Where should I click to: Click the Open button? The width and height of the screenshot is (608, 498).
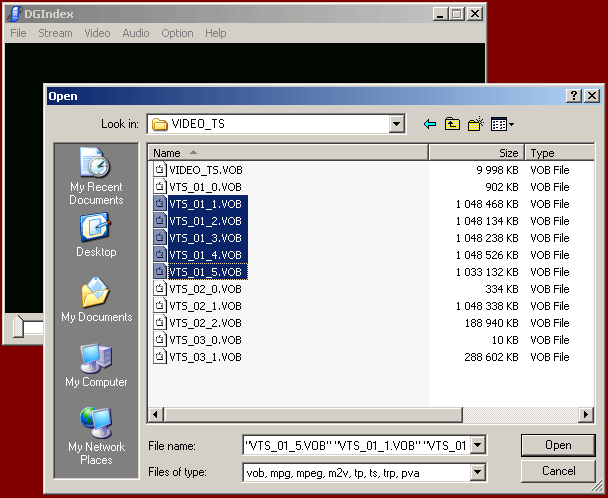(558, 445)
